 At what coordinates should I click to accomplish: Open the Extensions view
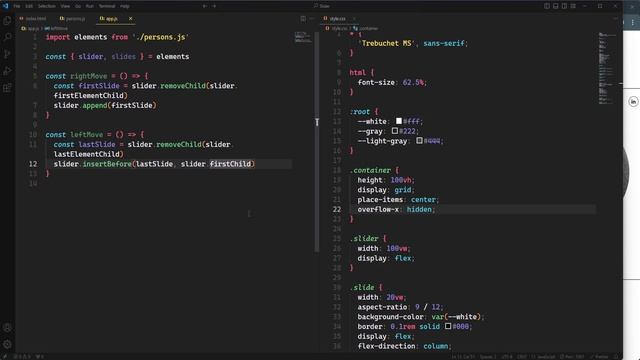[7, 88]
